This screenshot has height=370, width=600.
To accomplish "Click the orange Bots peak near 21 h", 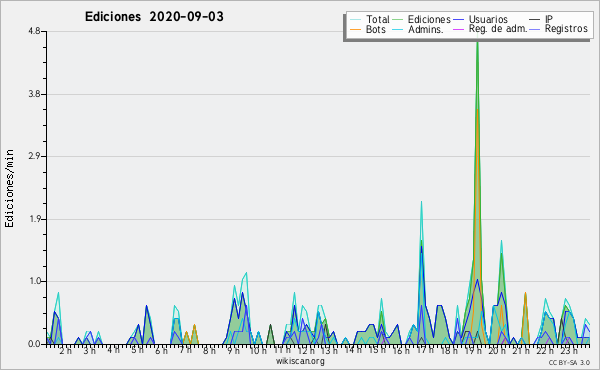I will [525, 294].
